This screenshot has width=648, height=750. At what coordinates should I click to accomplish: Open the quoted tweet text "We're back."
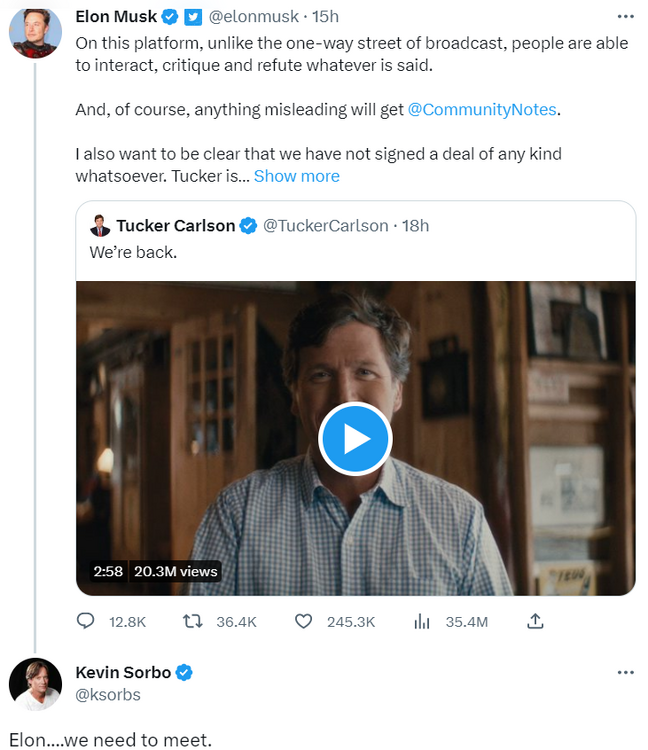tap(133, 252)
